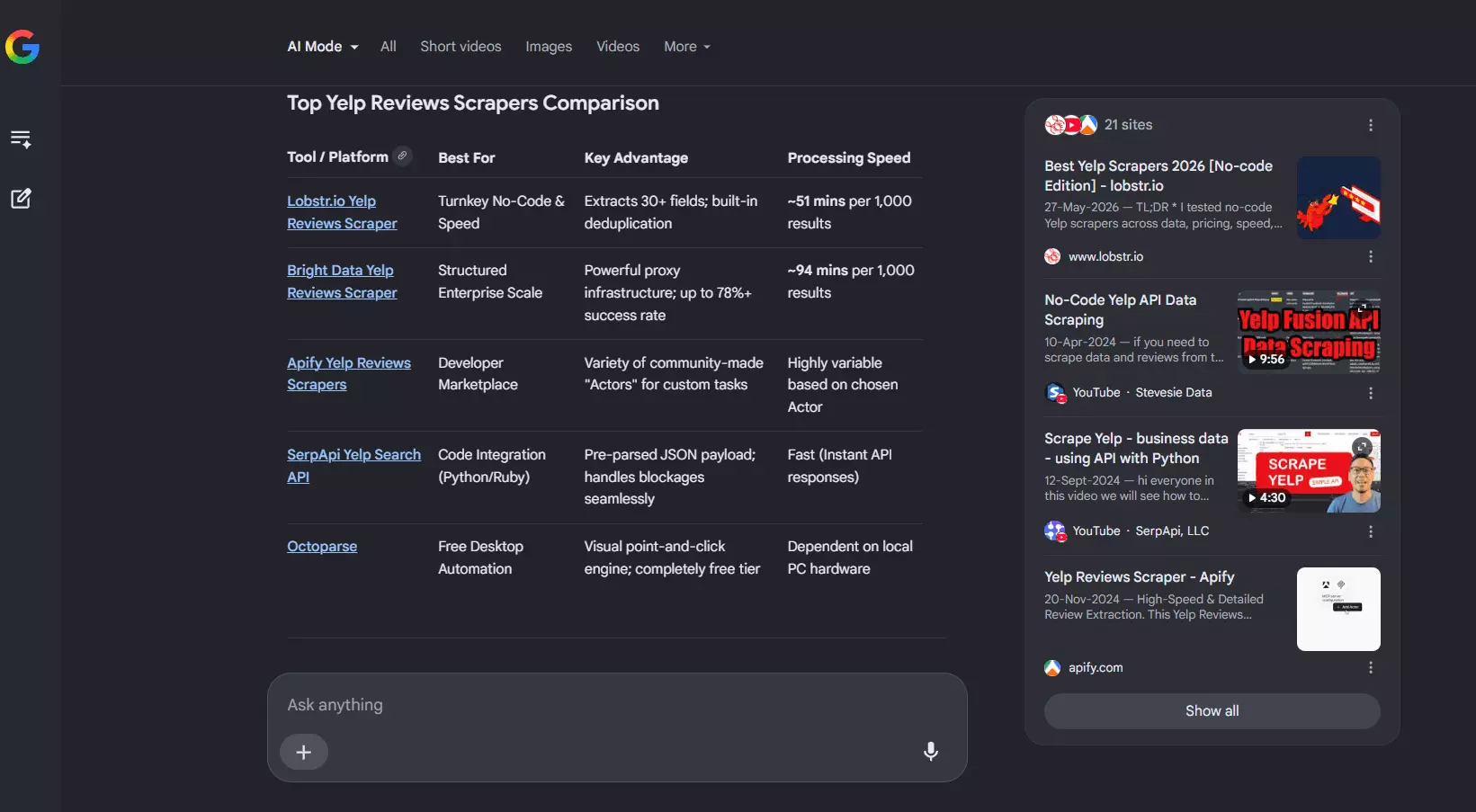Click the lobstr.io article thumbnail
This screenshot has width=1476, height=812.
(x=1338, y=198)
